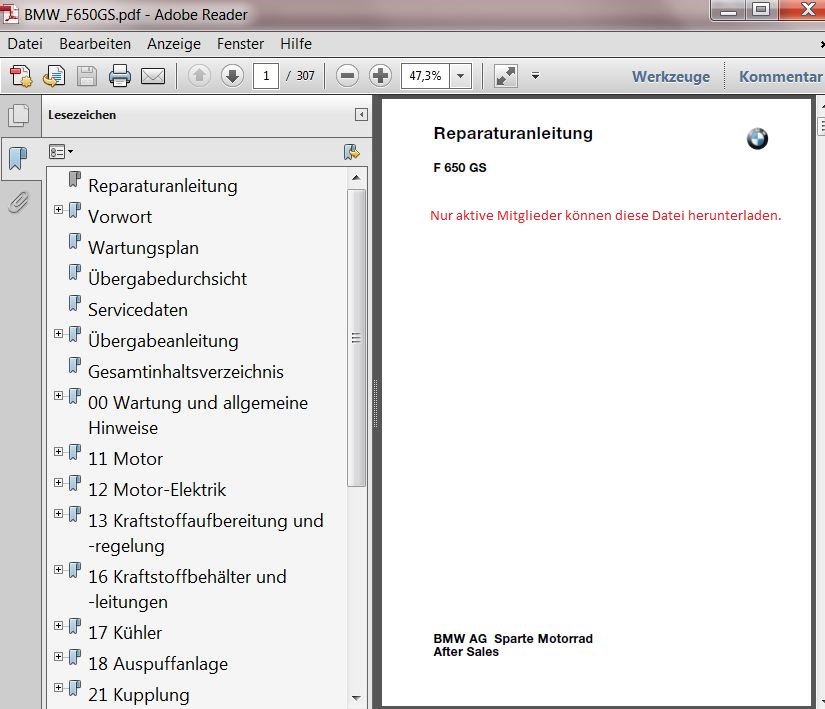
Task: Click the email envelope icon
Action: click(x=152, y=76)
